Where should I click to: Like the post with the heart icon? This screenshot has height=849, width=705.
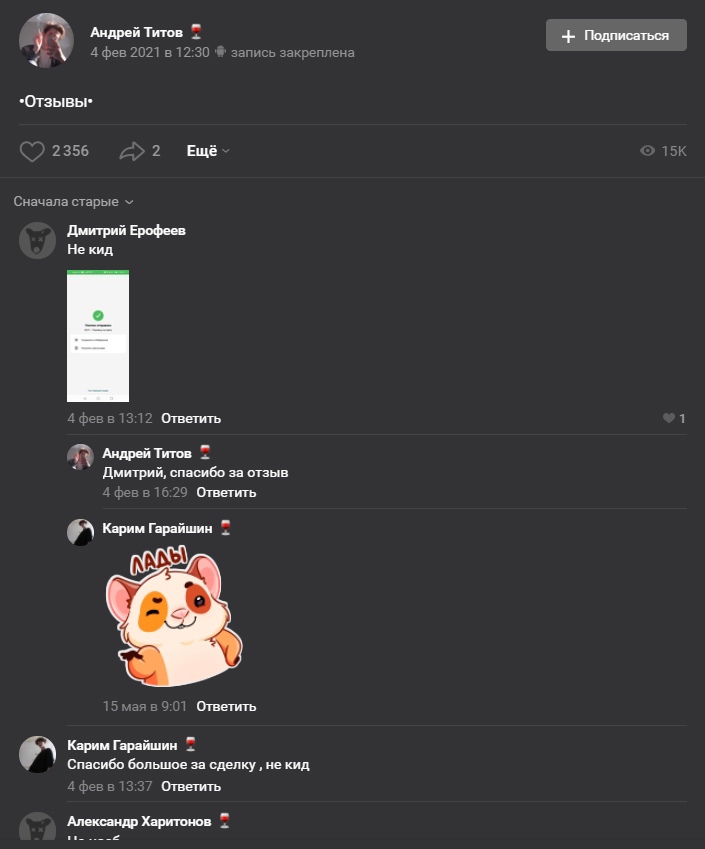pos(32,151)
